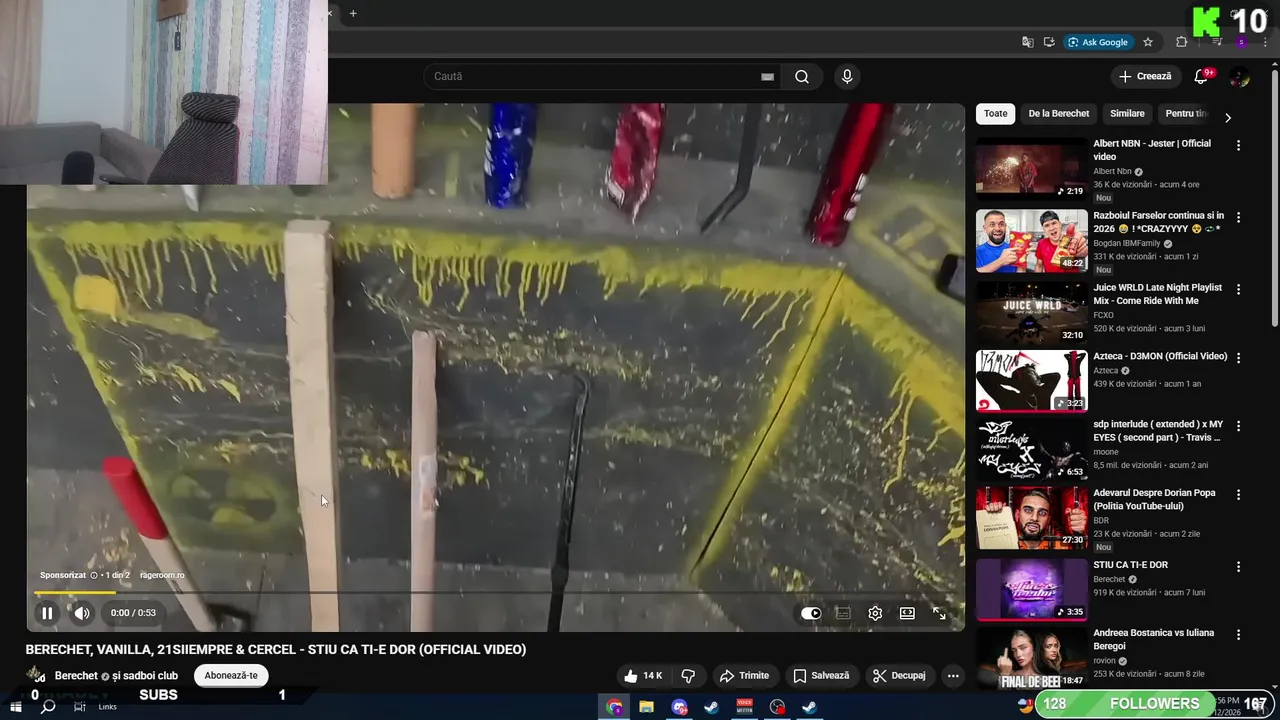This screenshot has width=1280, height=720.
Task: Like the video with thumbs up
Action: coord(643,676)
